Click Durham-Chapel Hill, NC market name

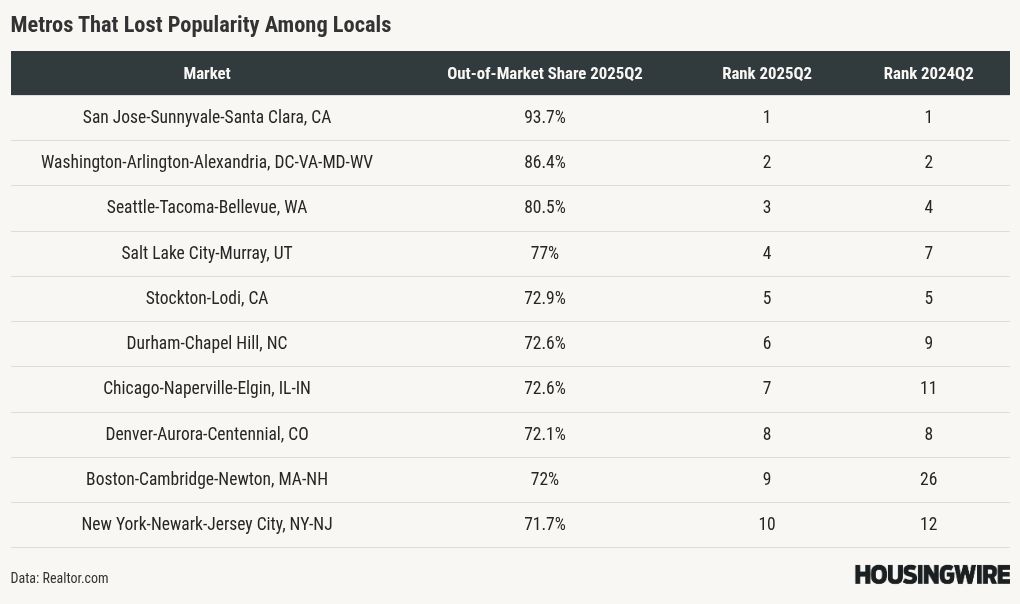[x=207, y=343]
